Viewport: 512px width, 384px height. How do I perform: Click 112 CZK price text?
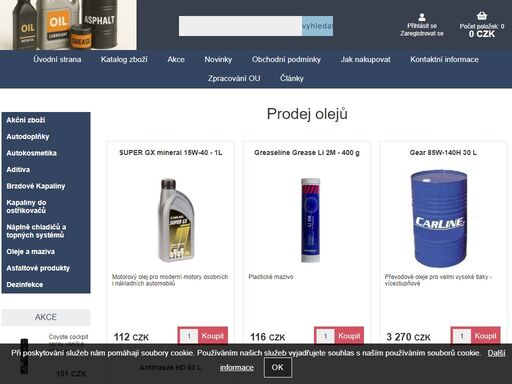tap(131, 337)
